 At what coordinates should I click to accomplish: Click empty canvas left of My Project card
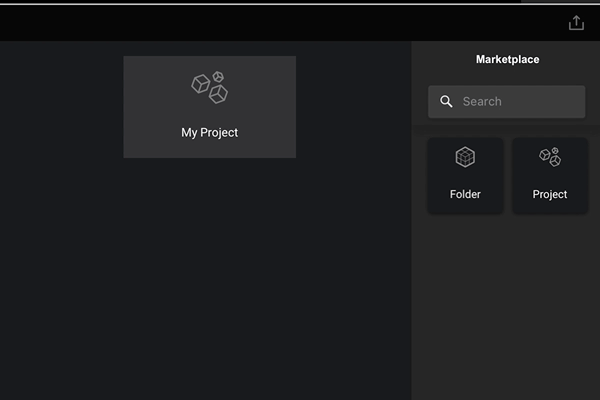click(x=60, y=107)
